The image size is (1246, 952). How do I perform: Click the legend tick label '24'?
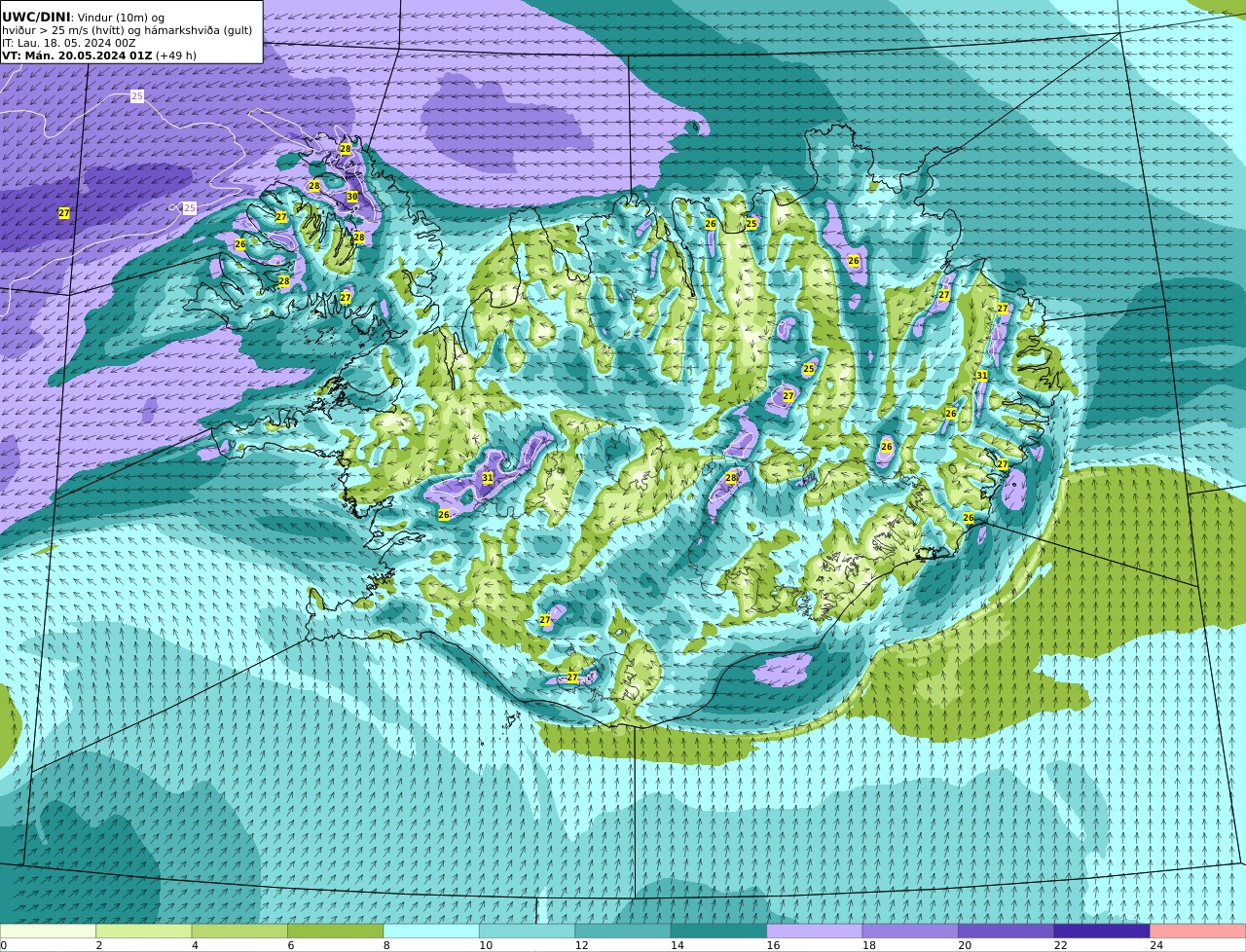coord(1156,945)
